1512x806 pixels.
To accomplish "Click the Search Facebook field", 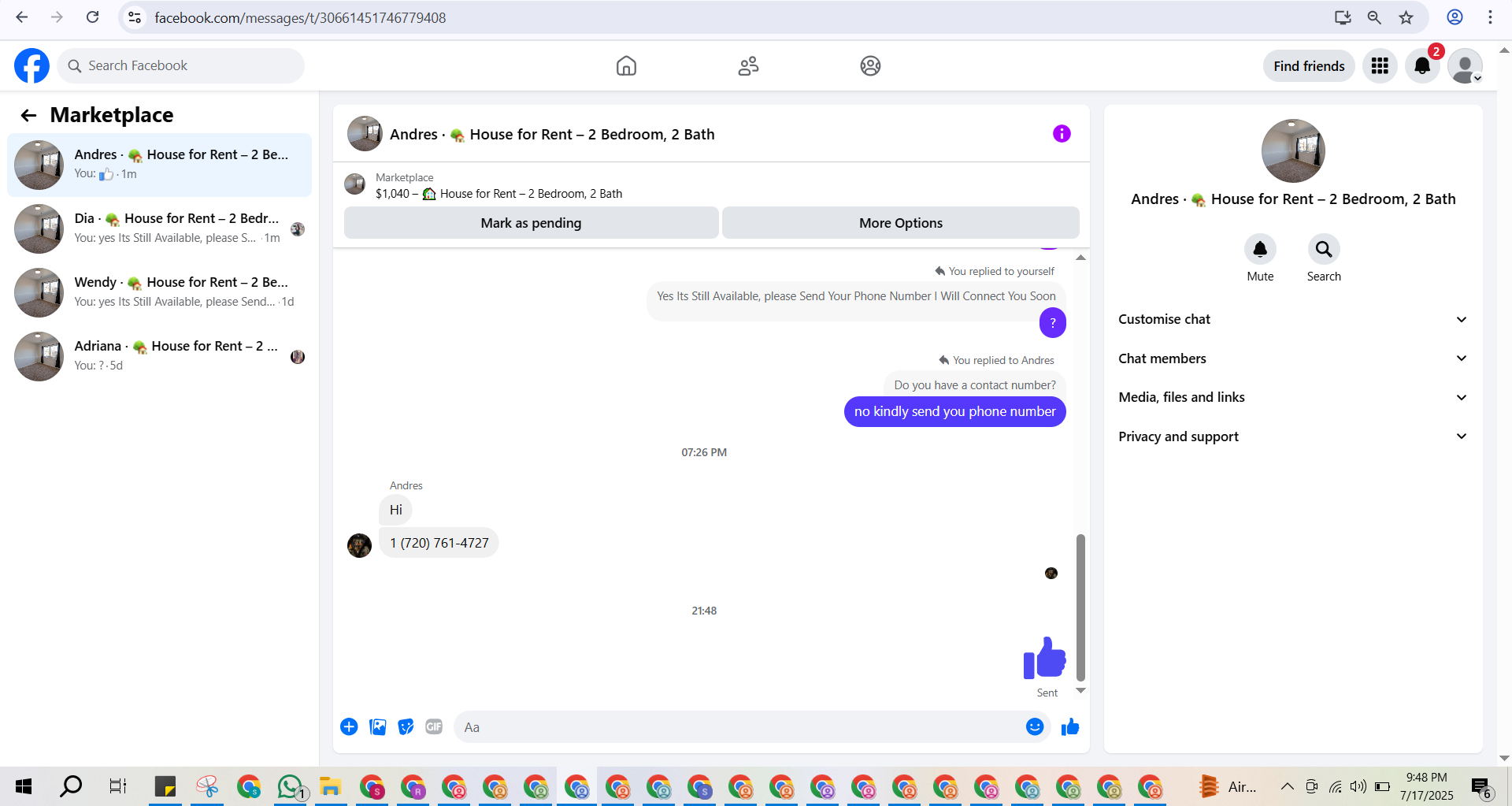I will (181, 65).
